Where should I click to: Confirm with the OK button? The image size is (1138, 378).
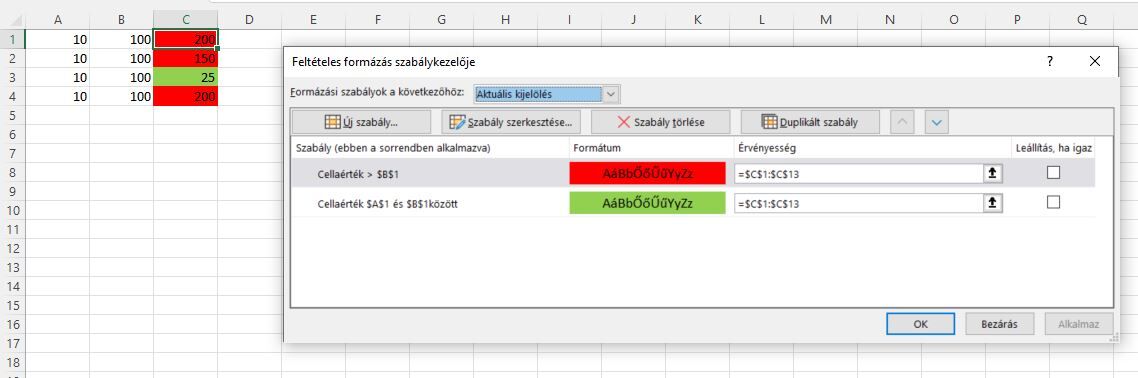point(920,324)
